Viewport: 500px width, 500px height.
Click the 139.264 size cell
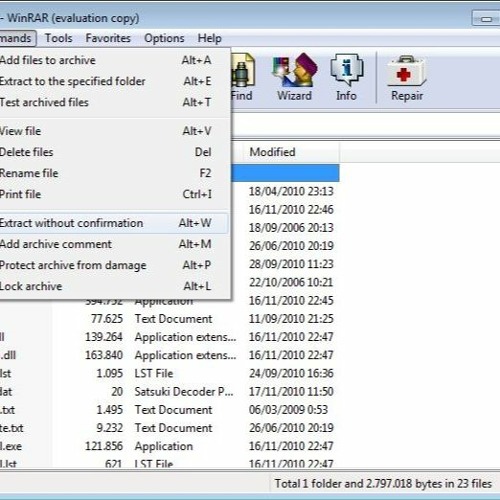point(104,337)
